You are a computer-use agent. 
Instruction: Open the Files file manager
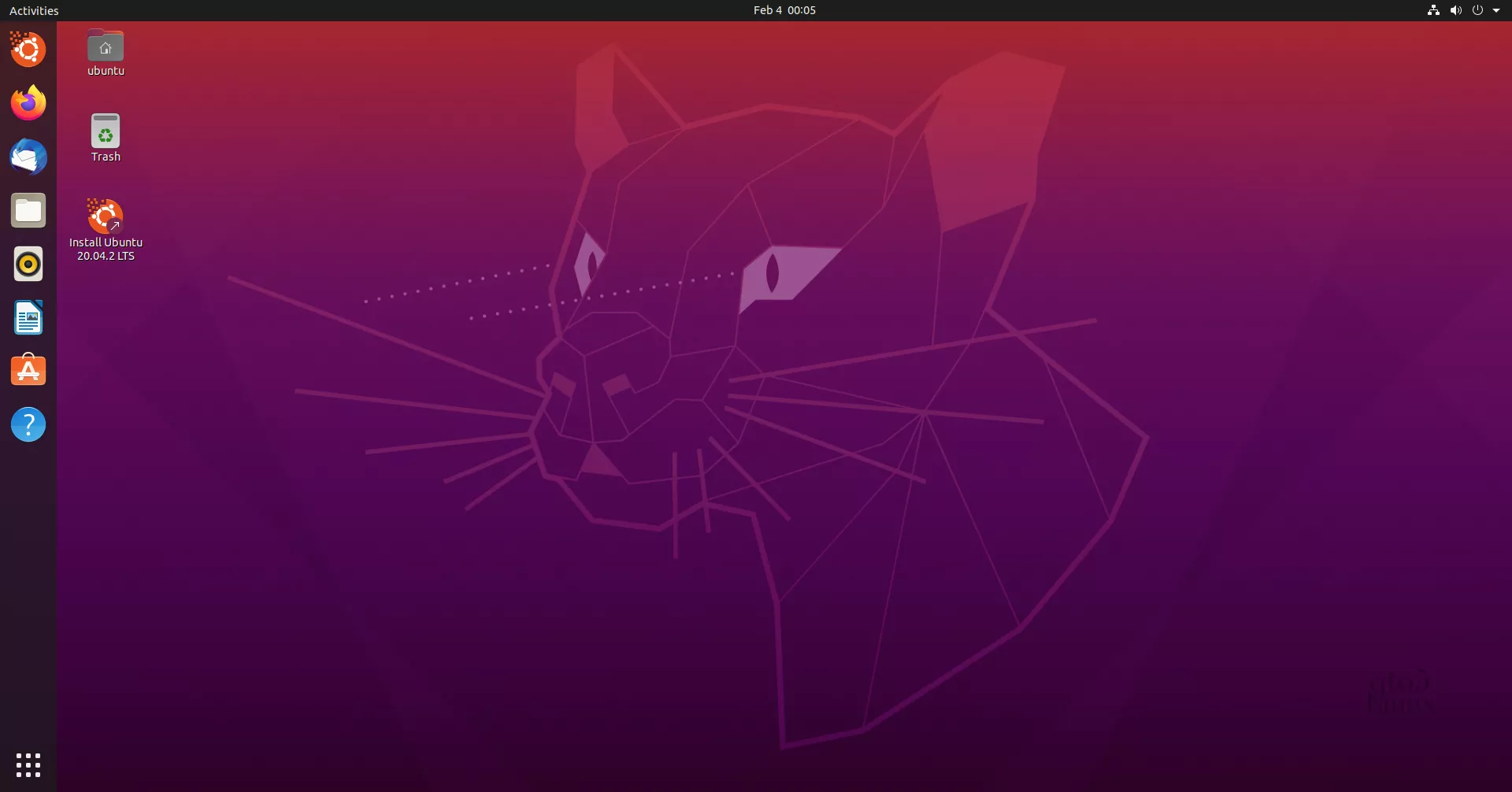pos(28,210)
